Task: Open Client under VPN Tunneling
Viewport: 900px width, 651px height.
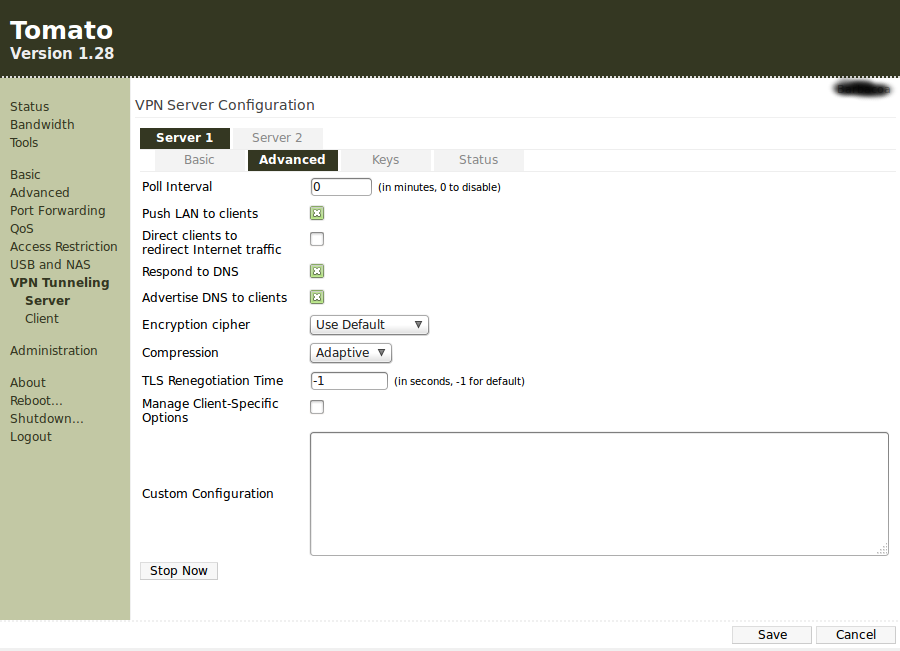Action: 42,319
